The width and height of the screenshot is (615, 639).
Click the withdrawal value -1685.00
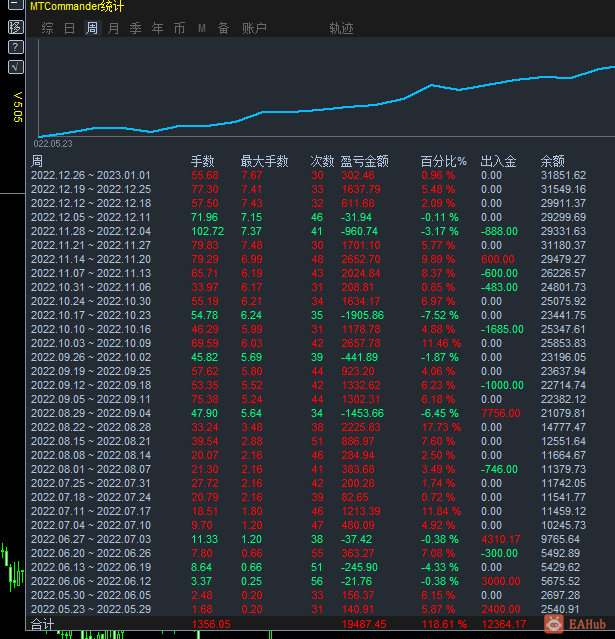point(502,329)
